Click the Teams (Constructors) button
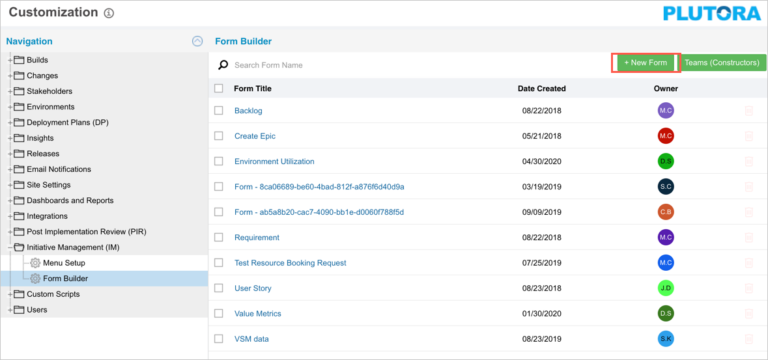Viewport: 768px width, 360px height. click(722, 63)
